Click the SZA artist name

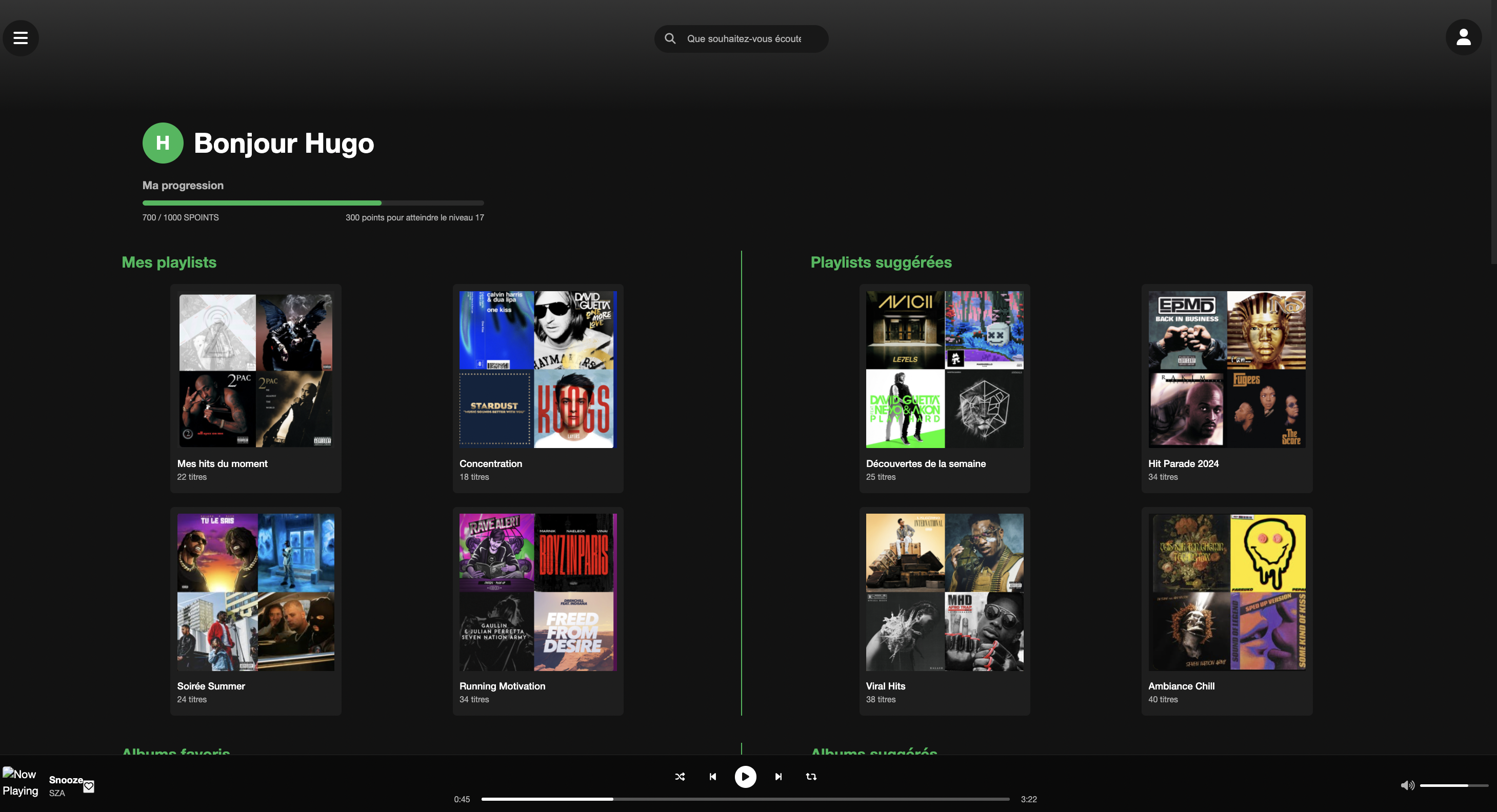[x=57, y=793]
